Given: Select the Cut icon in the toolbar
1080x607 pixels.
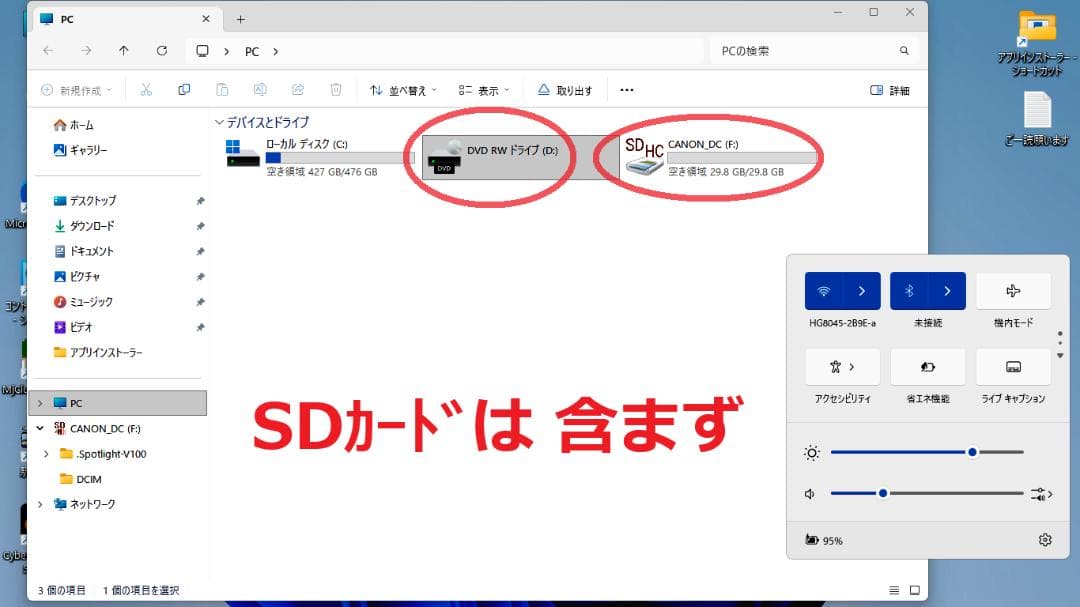Looking at the screenshot, I should [x=146, y=90].
